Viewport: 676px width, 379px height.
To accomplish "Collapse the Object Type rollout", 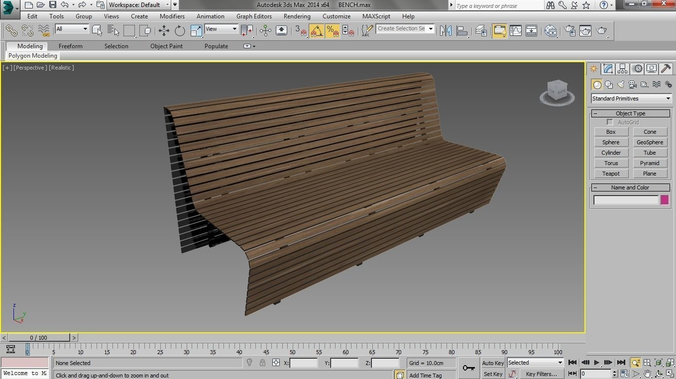I will click(x=630, y=113).
